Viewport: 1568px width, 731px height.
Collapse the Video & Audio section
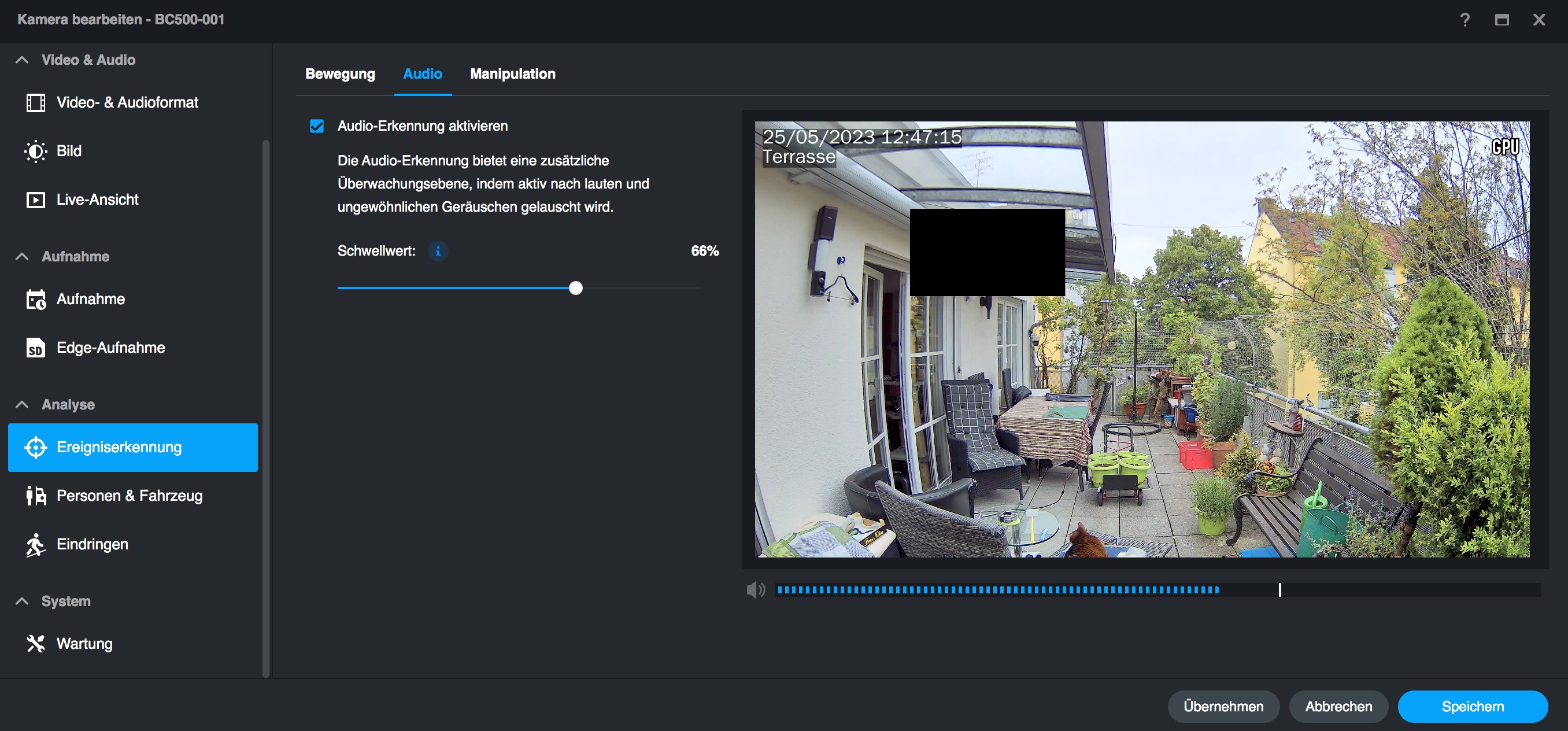pos(22,60)
